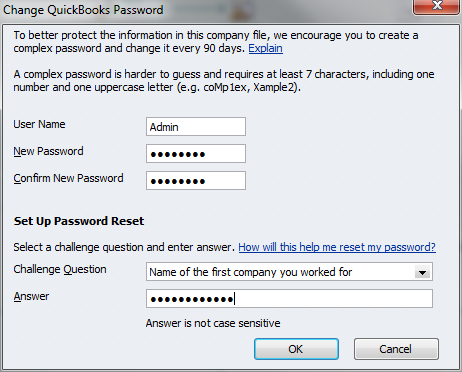Expand the Challenge Question dropdown arrow
Viewport: 462px width, 372px height.
[422, 273]
